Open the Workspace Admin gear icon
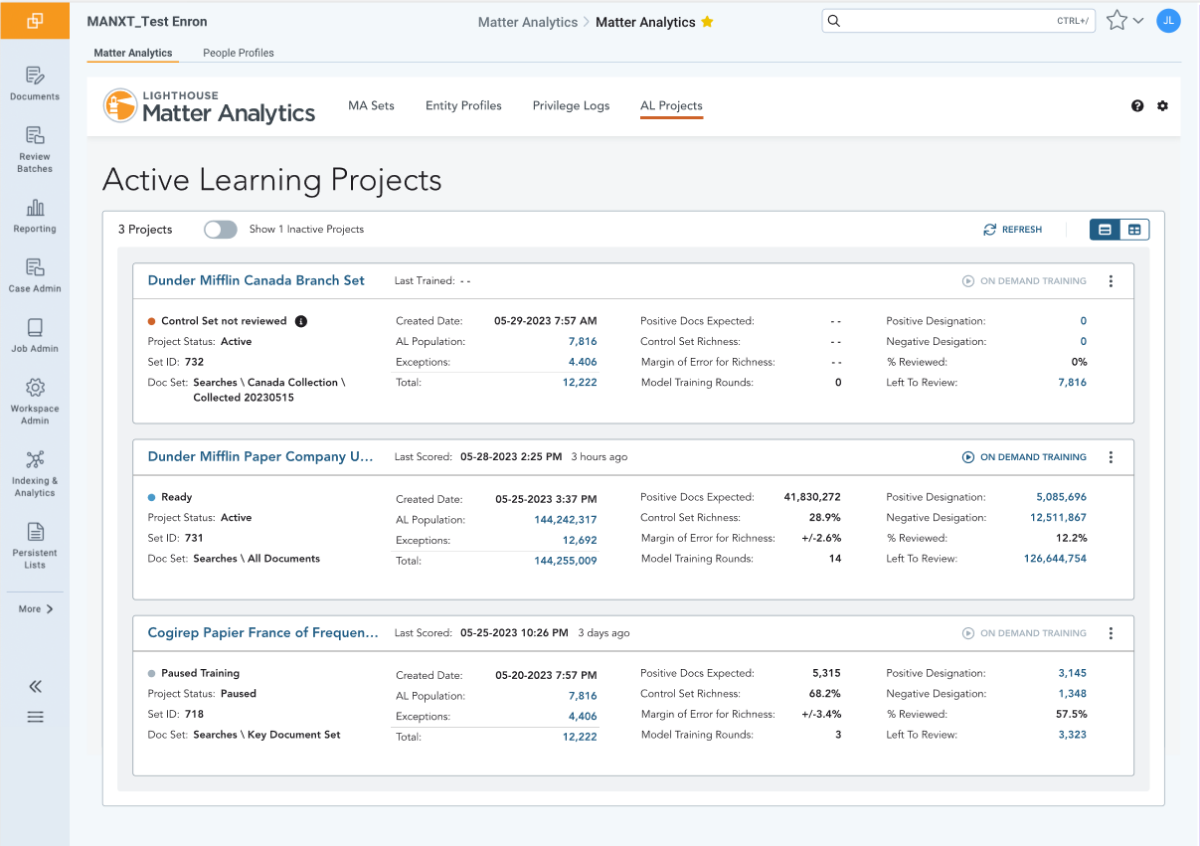The height and width of the screenshot is (846, 1200). (x=35, y=387)
